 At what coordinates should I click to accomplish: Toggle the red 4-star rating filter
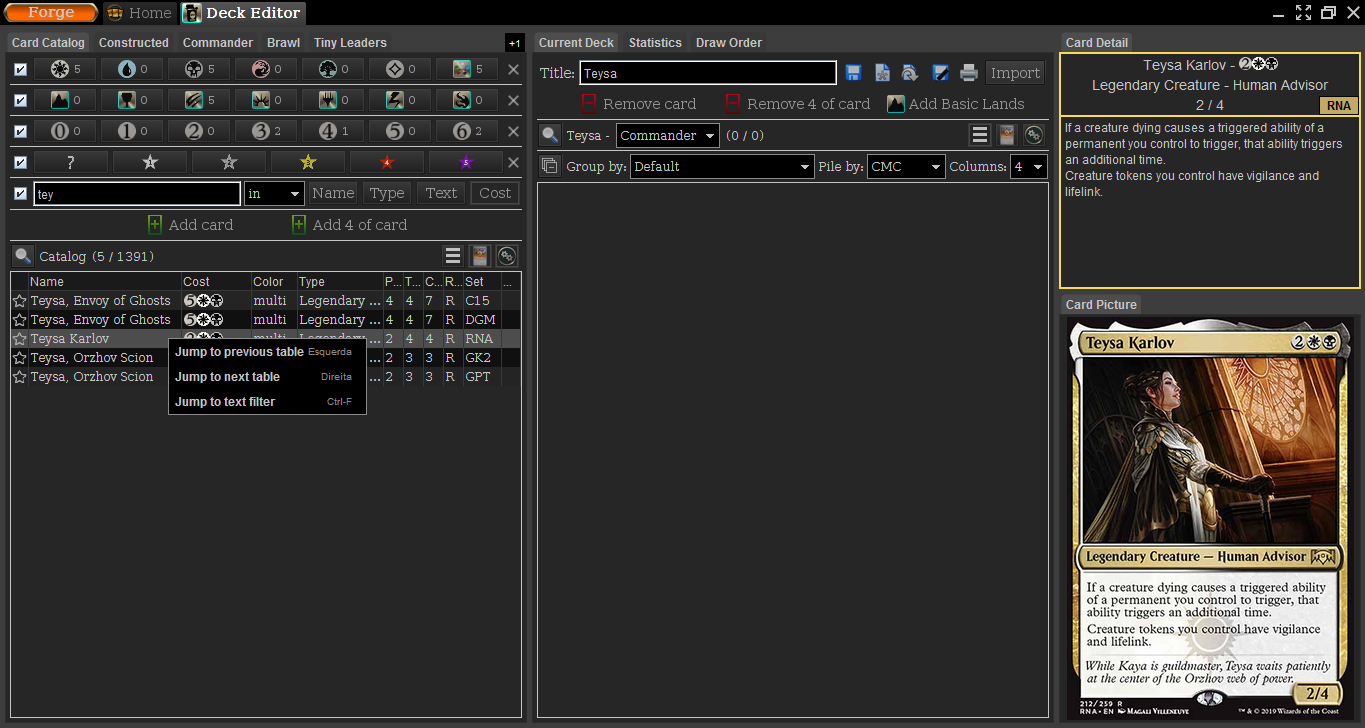pos(386,162)
